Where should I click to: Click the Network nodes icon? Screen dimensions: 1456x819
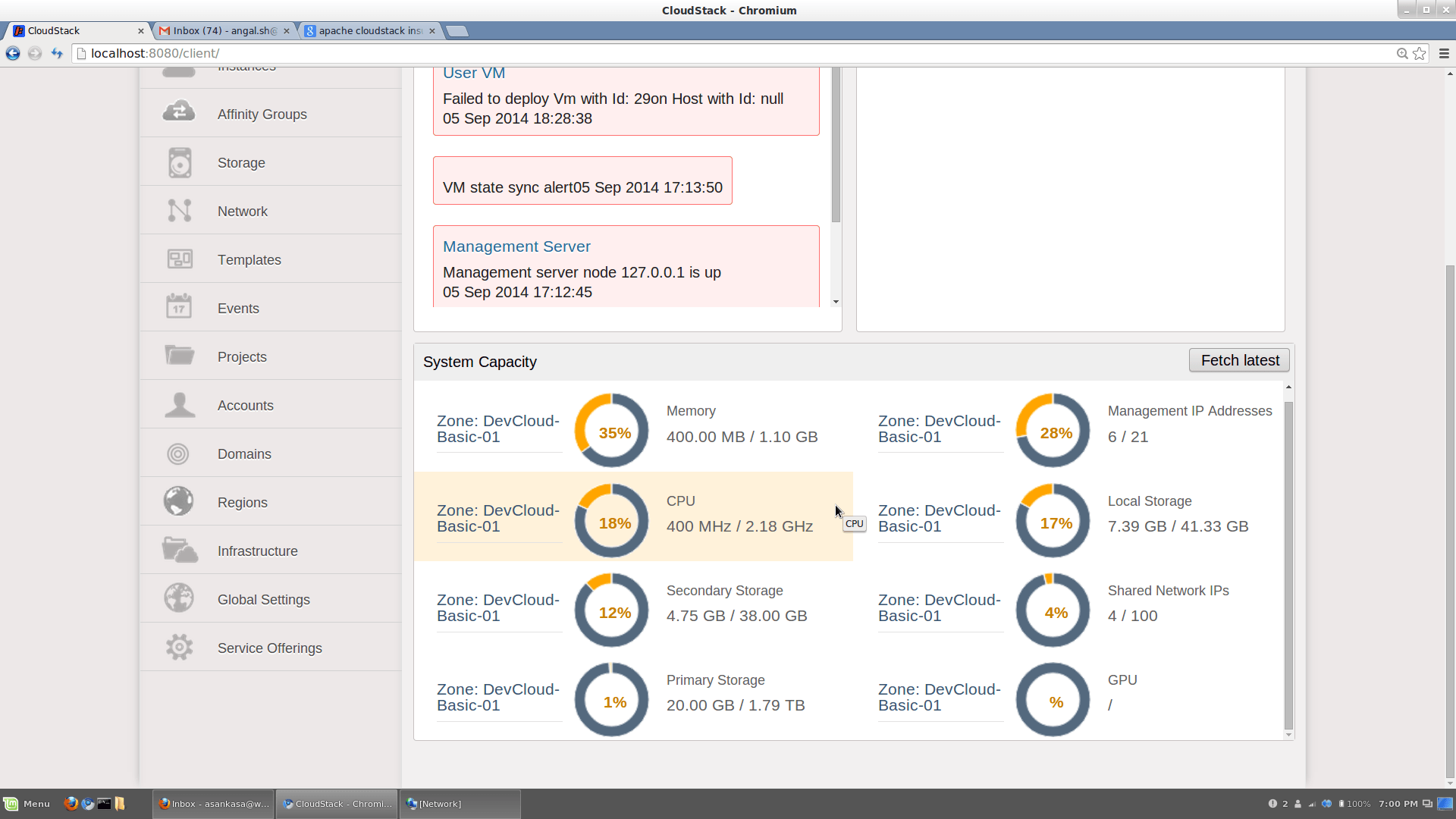point(180,210)
